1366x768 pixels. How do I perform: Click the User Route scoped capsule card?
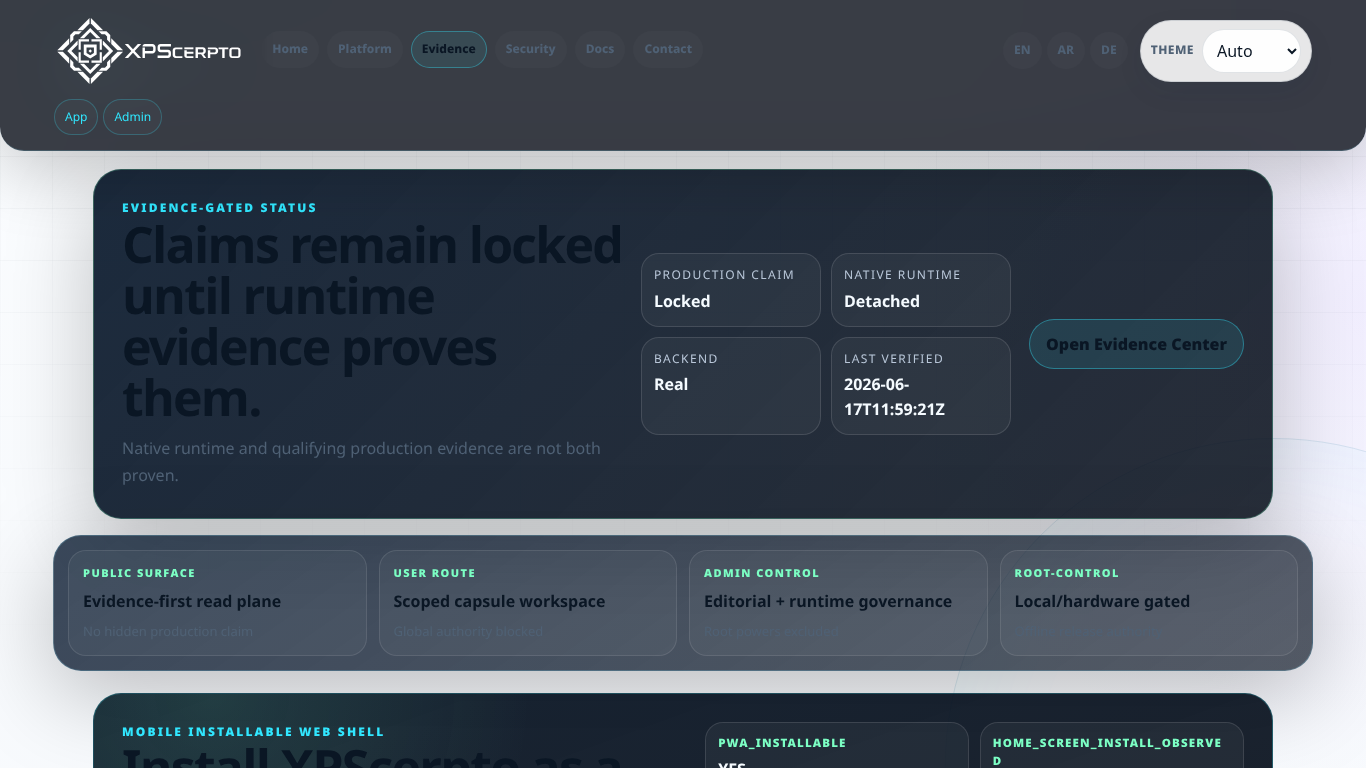528,603
